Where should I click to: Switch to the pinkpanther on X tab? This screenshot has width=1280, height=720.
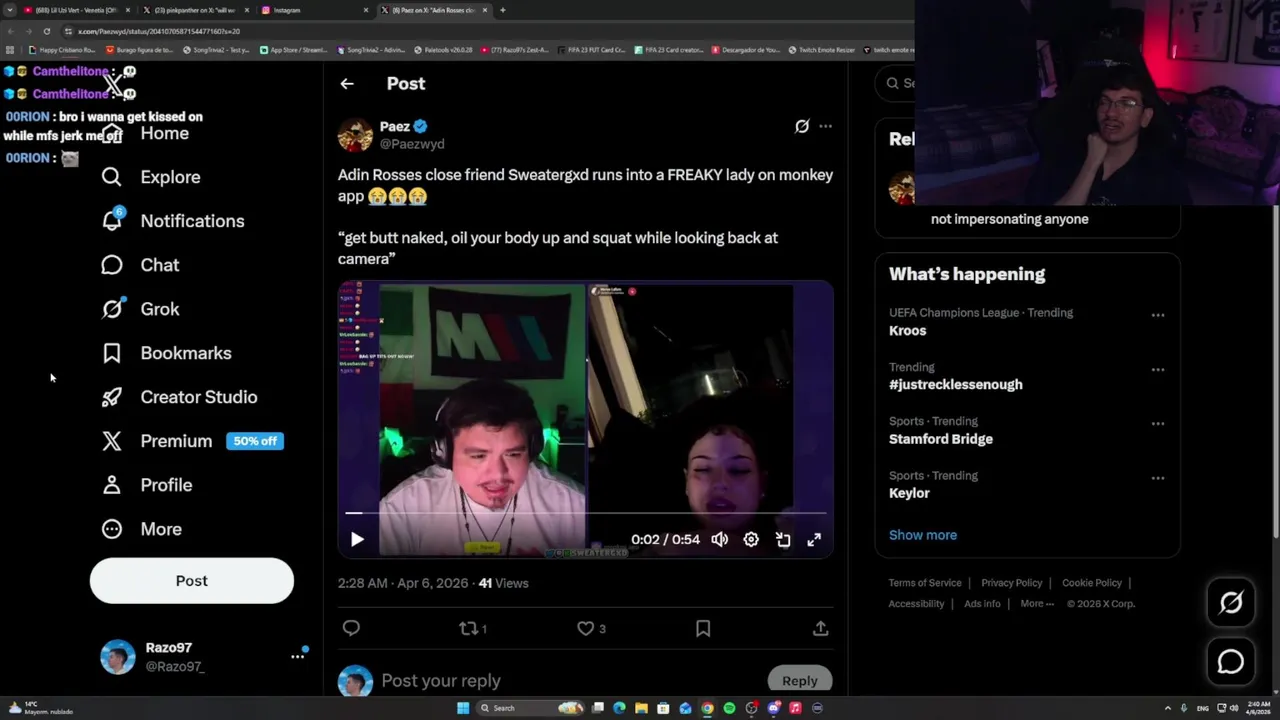point(195,10)
